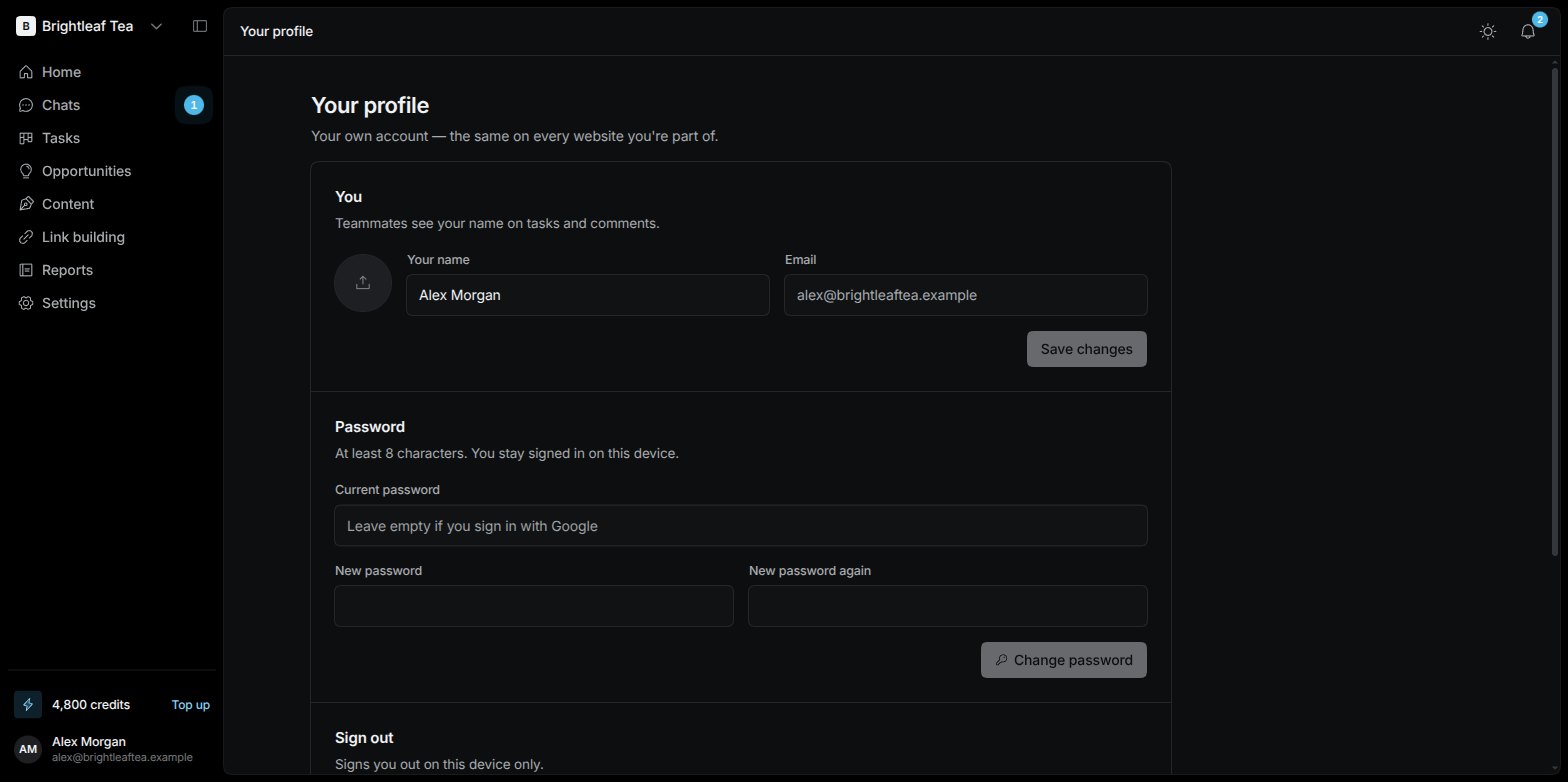Click the Sign out section heading

pyautogui.click(x=364, y=738)
